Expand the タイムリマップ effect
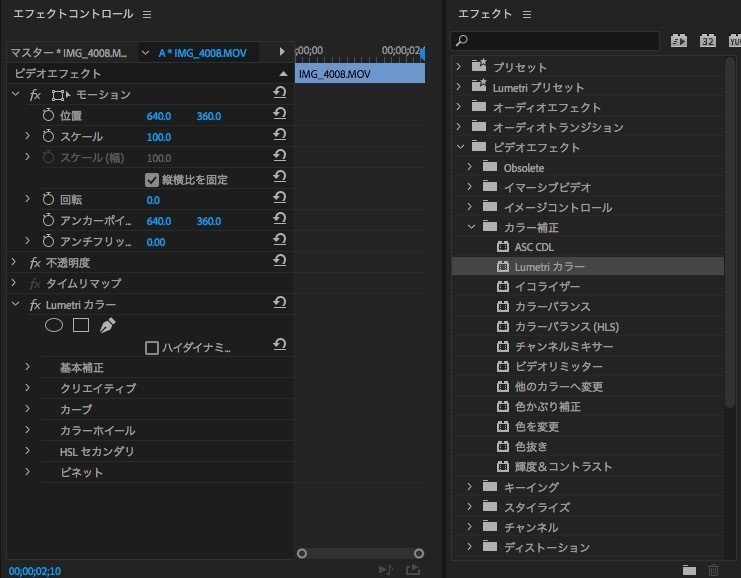741x578 pixels. [14, 283]
